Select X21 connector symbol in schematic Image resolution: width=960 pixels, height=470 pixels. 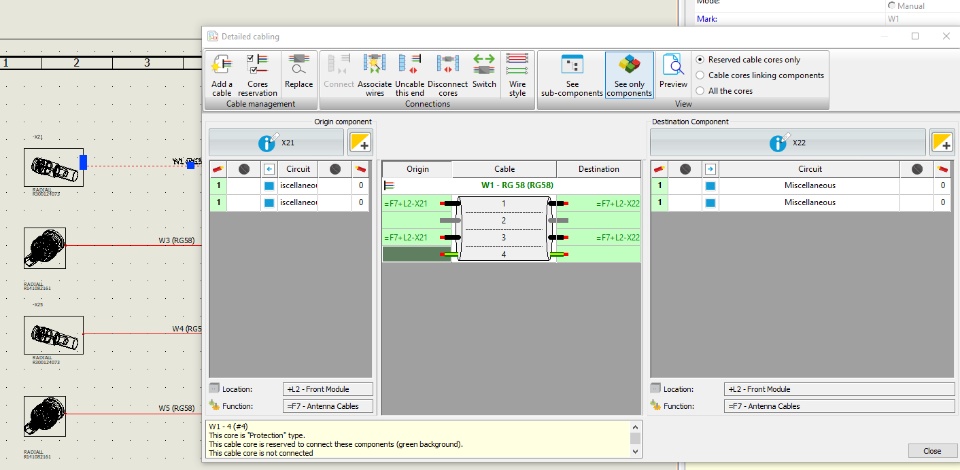pyautogui.click(x=54, y=167)
